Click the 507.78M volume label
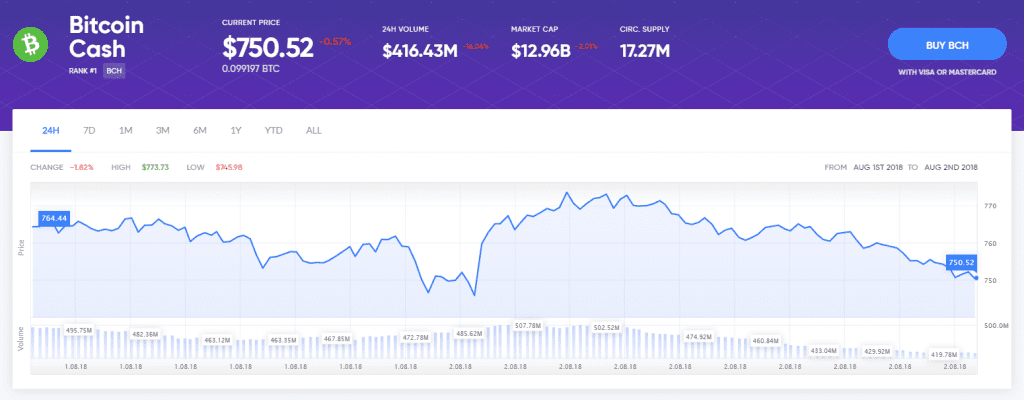 (x=528, y=325)
